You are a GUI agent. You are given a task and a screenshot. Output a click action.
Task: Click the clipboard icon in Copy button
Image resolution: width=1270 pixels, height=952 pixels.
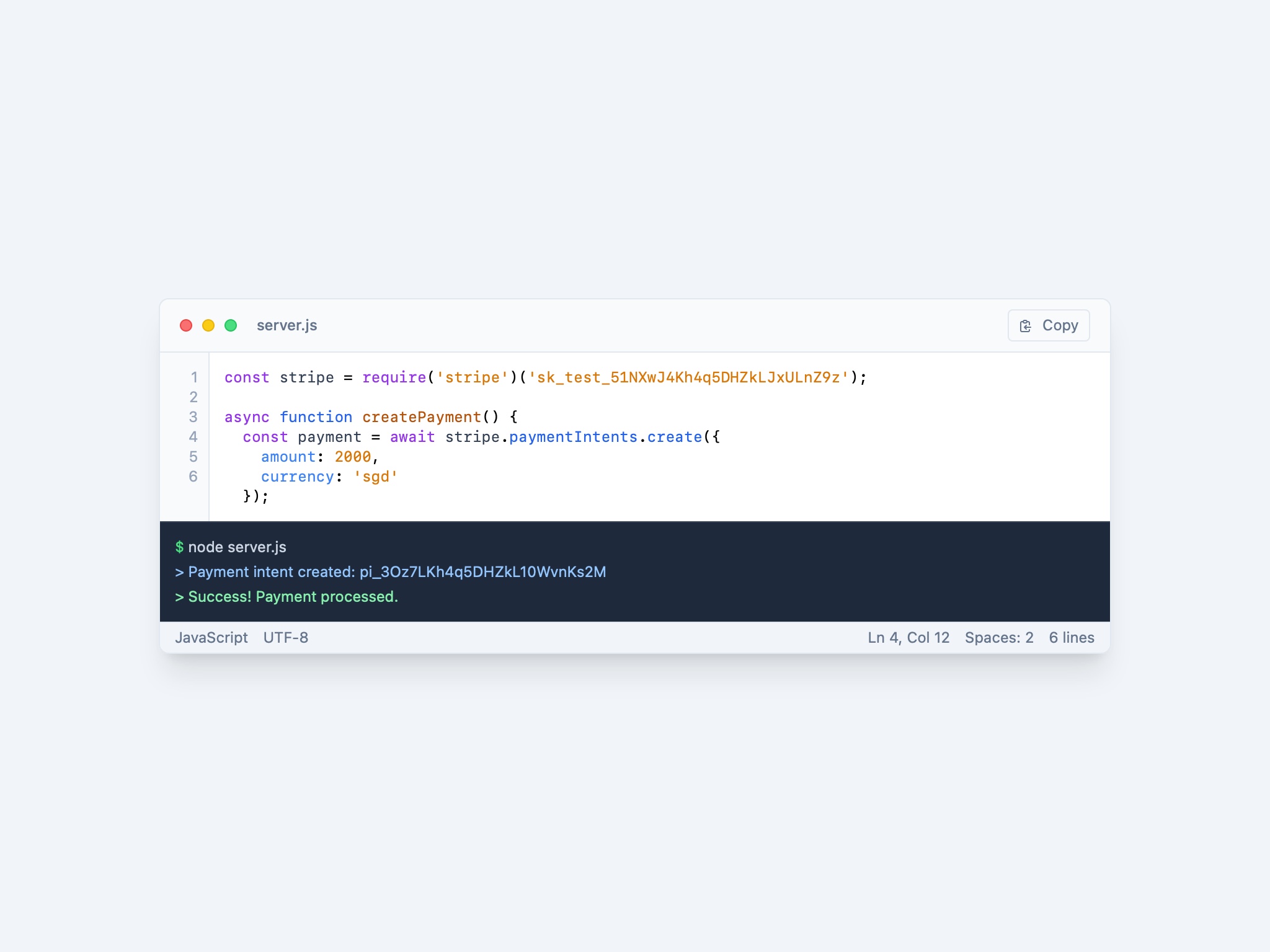point(1026,326)
